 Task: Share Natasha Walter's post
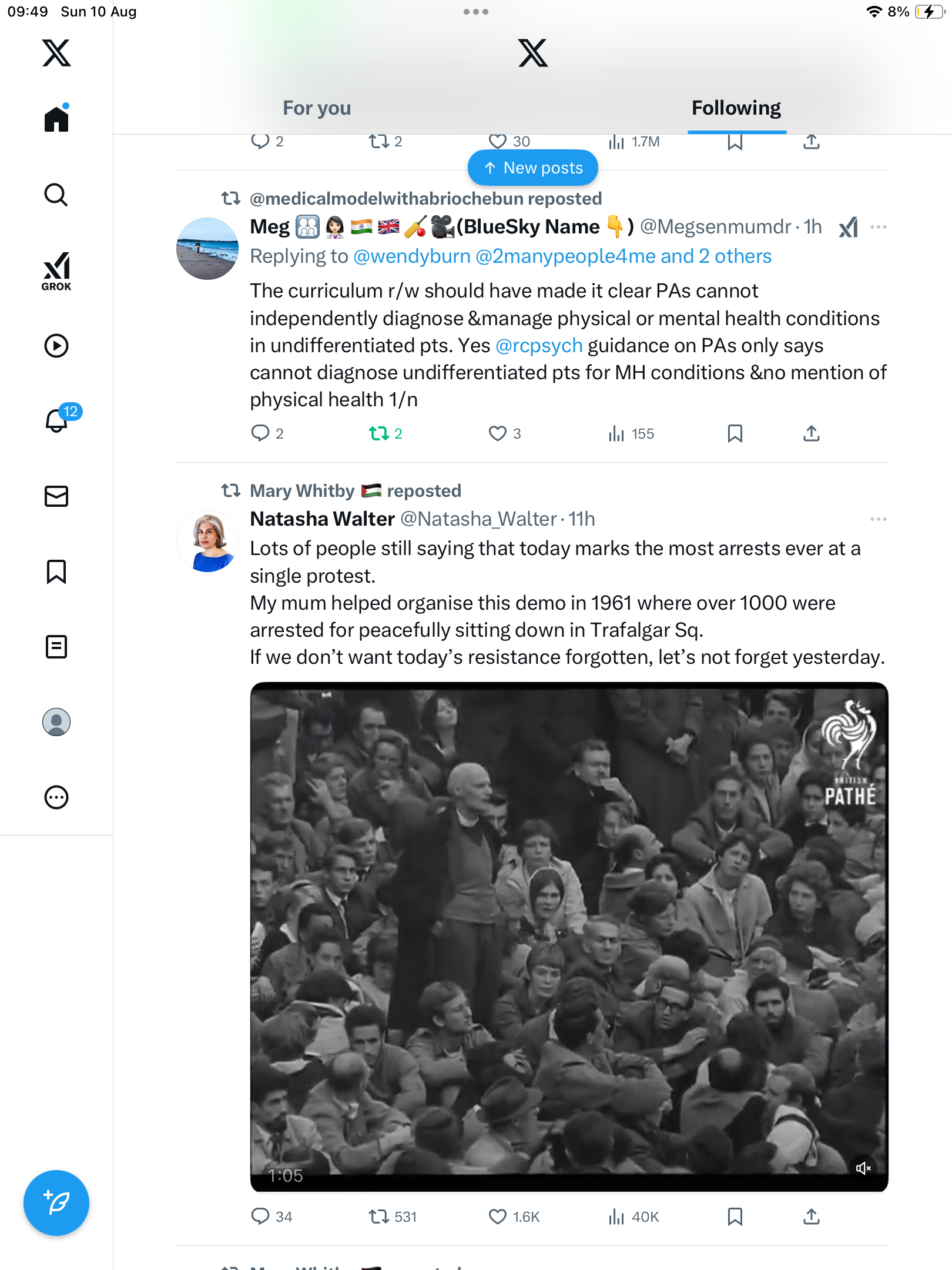click(812, 1216)
